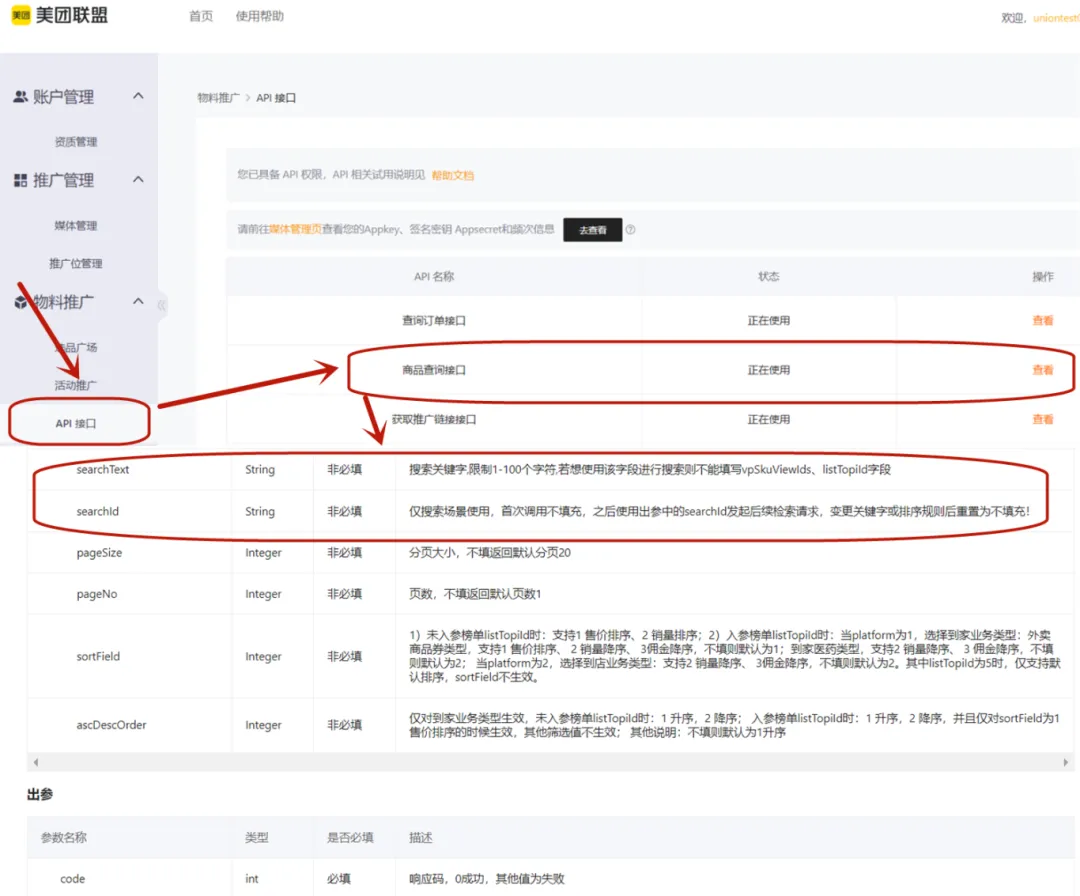Click the ascDescOrder parameter name

[111, 725]
